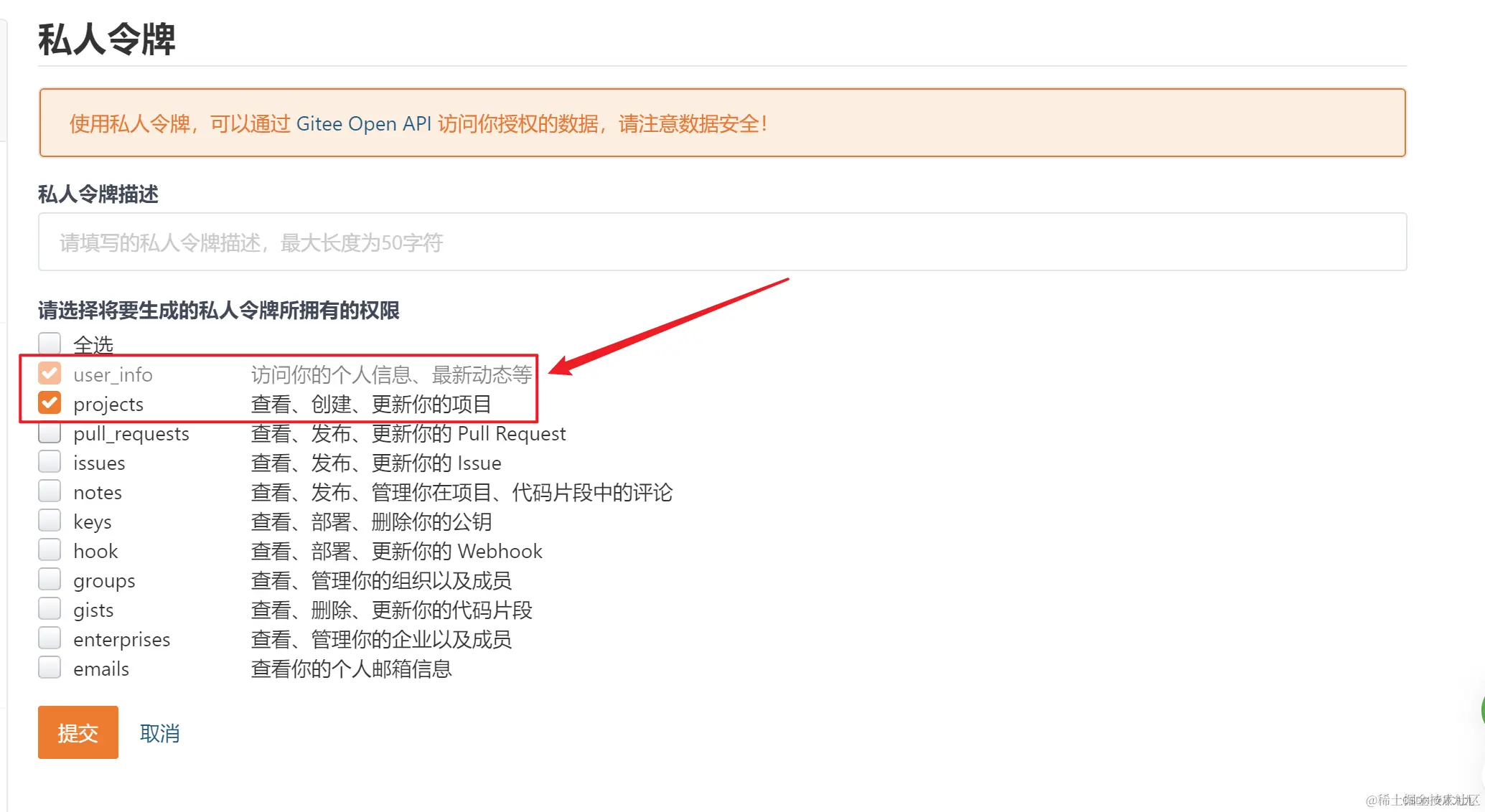The image size is (1485, 812).
Task: Tick the enterprises permission checkbox
Action: coord(50,638)
